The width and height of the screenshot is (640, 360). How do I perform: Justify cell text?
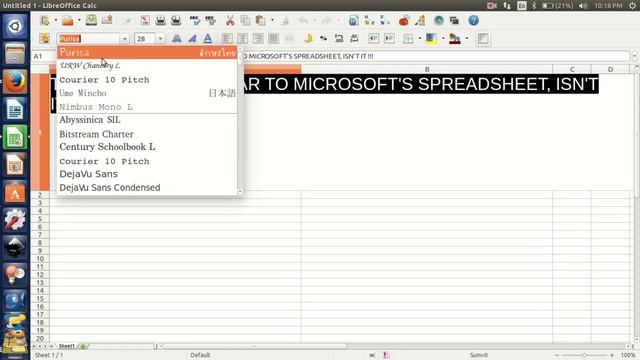(x=273, y=39)
